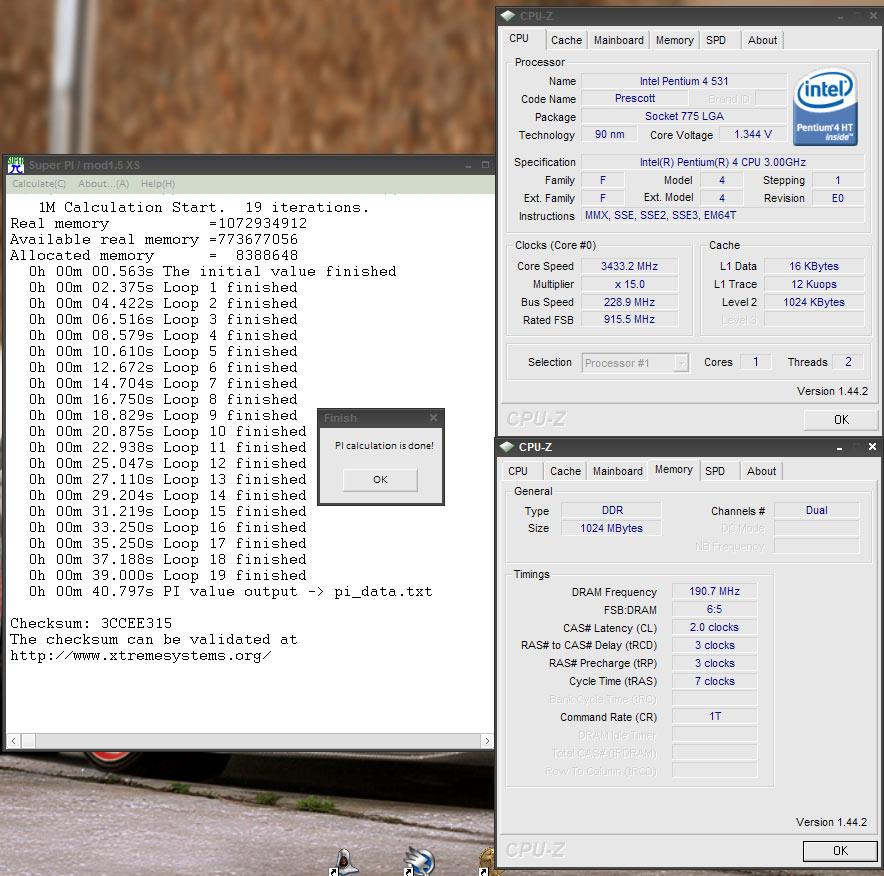The height and width of the screenshot is (876, 884).
Task: Switch to Mainboard tab in top CPU-Z window
Action: [618, 40]
